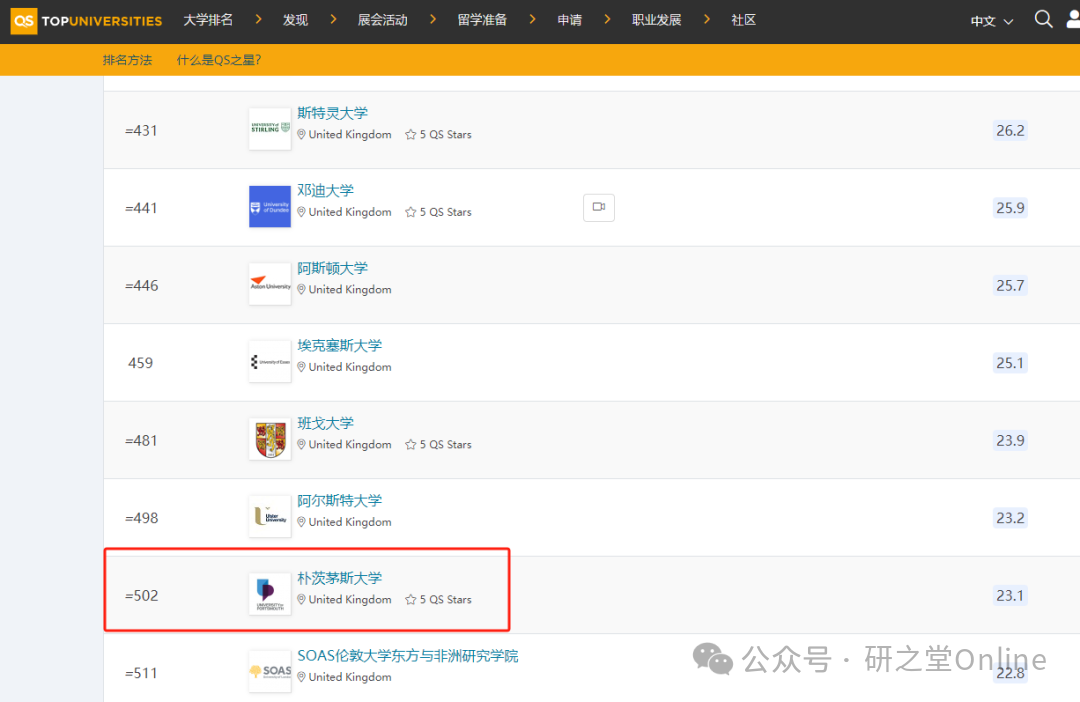Expand the chevron after 职业发展
This screenshot has width=1080, height=702.
[x=707, y=19]
